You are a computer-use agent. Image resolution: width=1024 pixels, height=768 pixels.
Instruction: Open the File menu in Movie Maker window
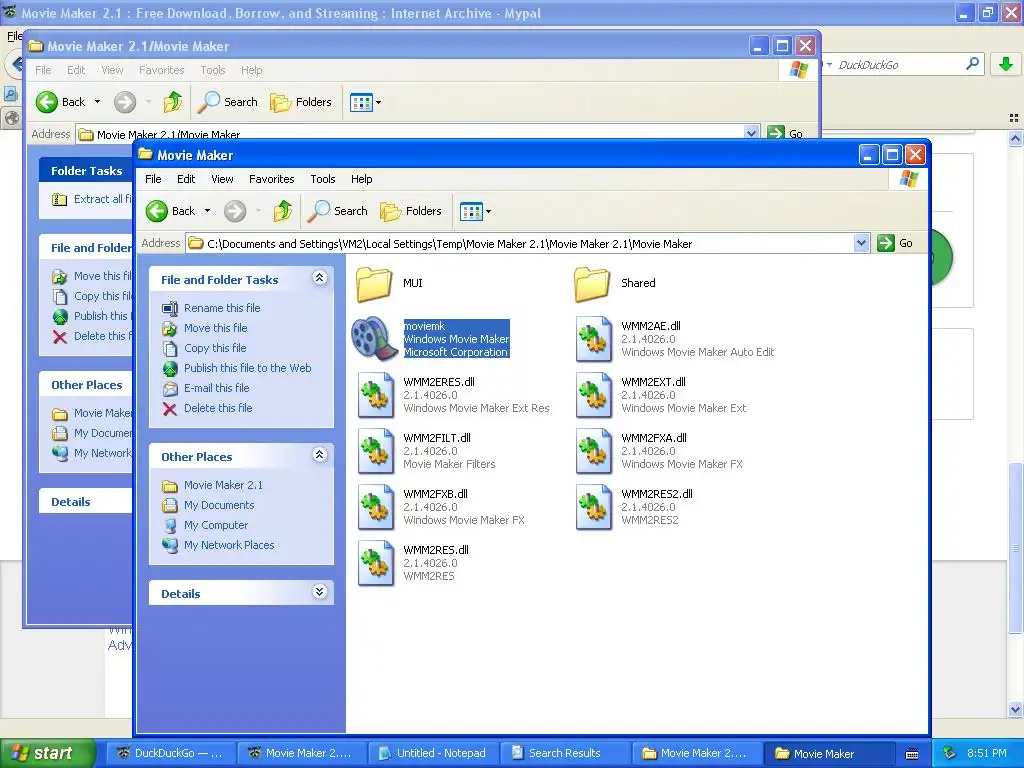click(x=153, y=179)
